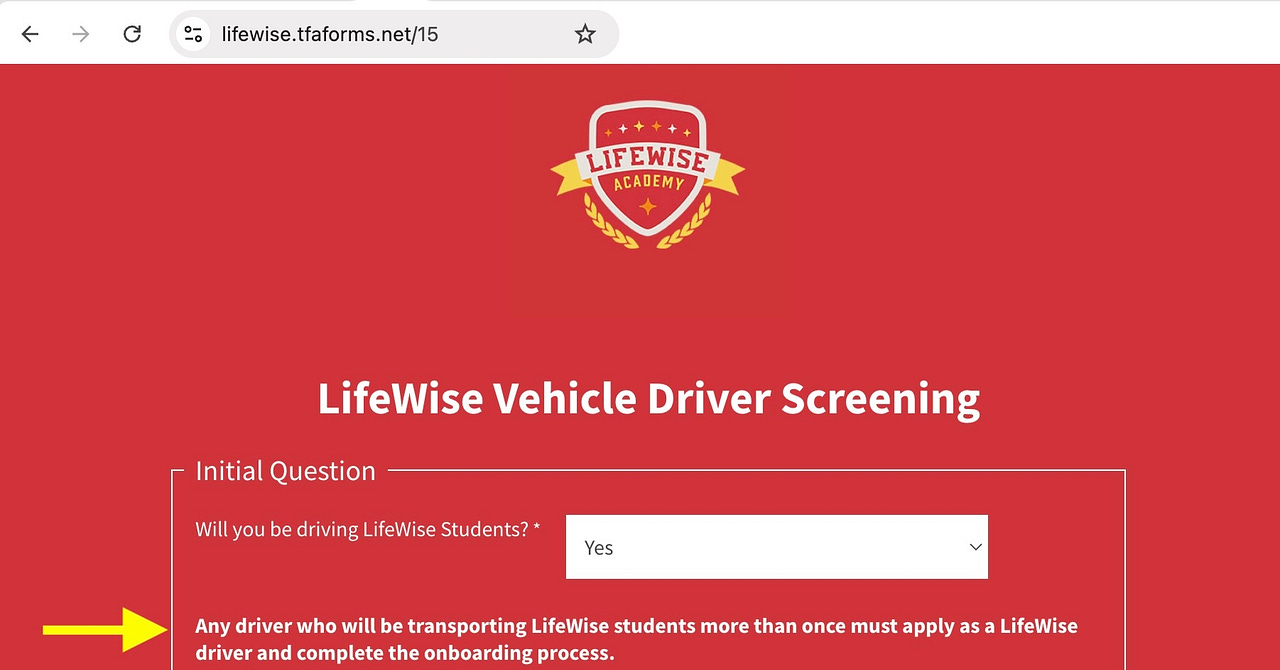Click the "Will you be driving LifeWise Students?" label

(x=367, y=529)
